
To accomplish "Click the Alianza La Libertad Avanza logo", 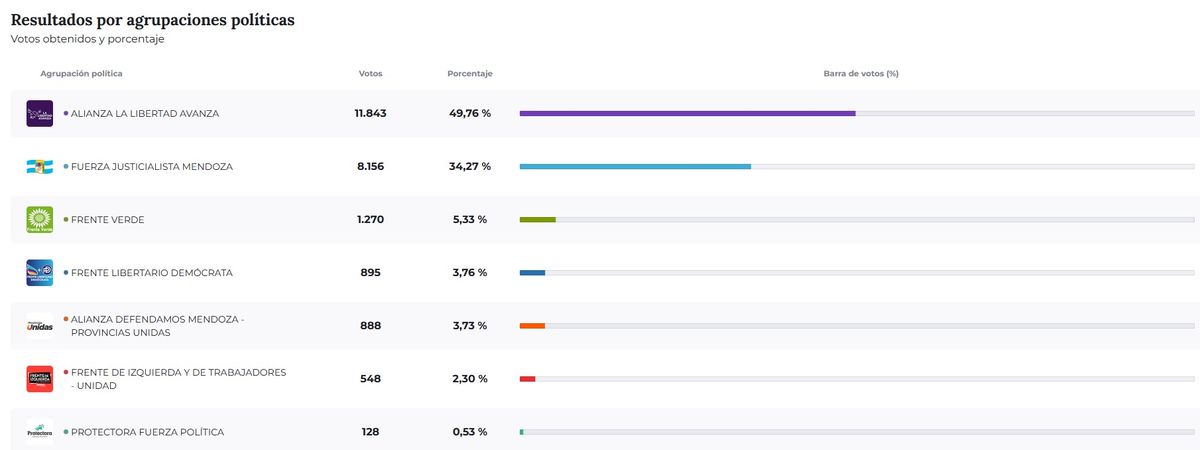I will 39,114.
